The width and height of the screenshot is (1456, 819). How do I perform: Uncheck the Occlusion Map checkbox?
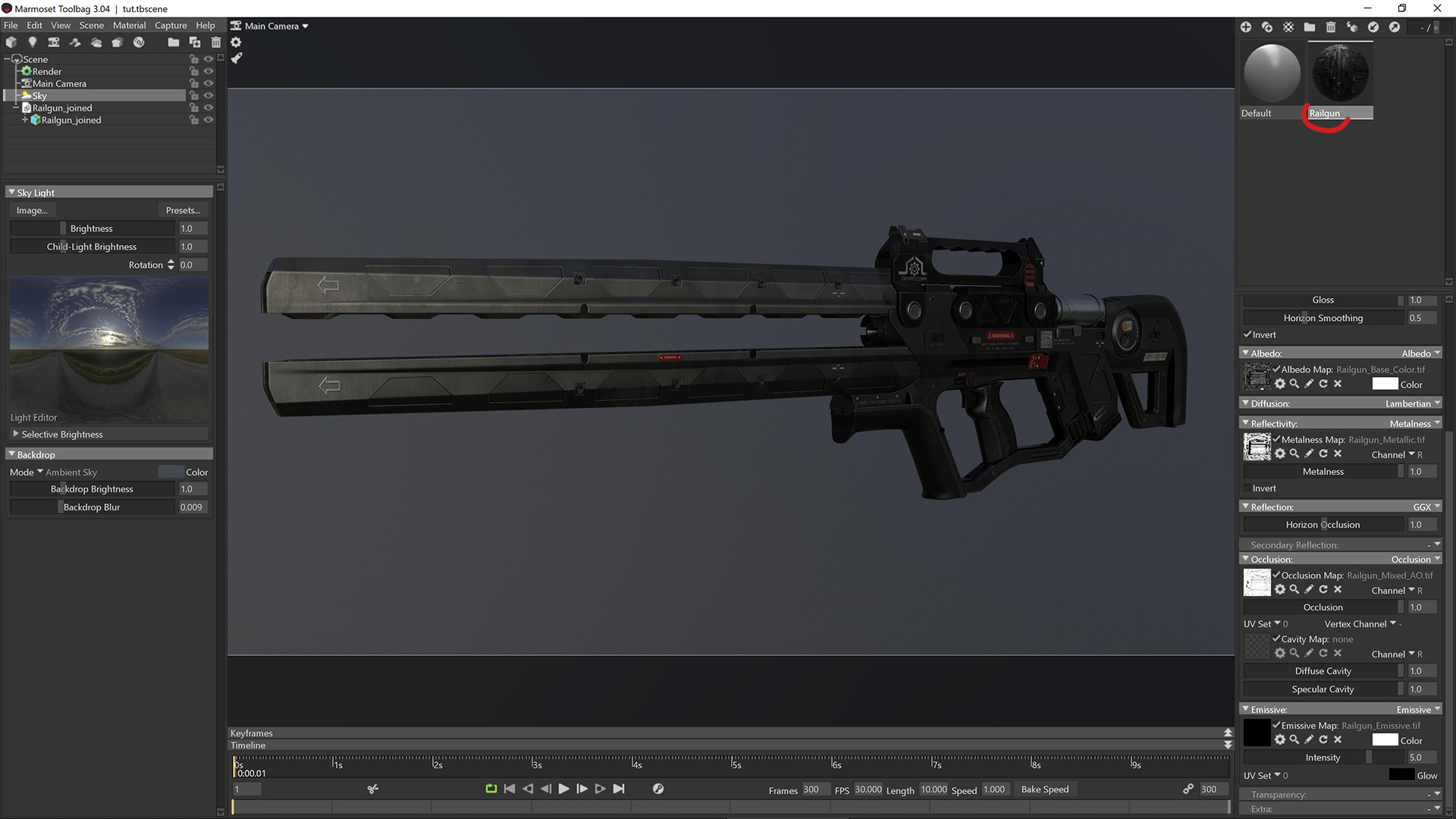[x=1276, y=575]
